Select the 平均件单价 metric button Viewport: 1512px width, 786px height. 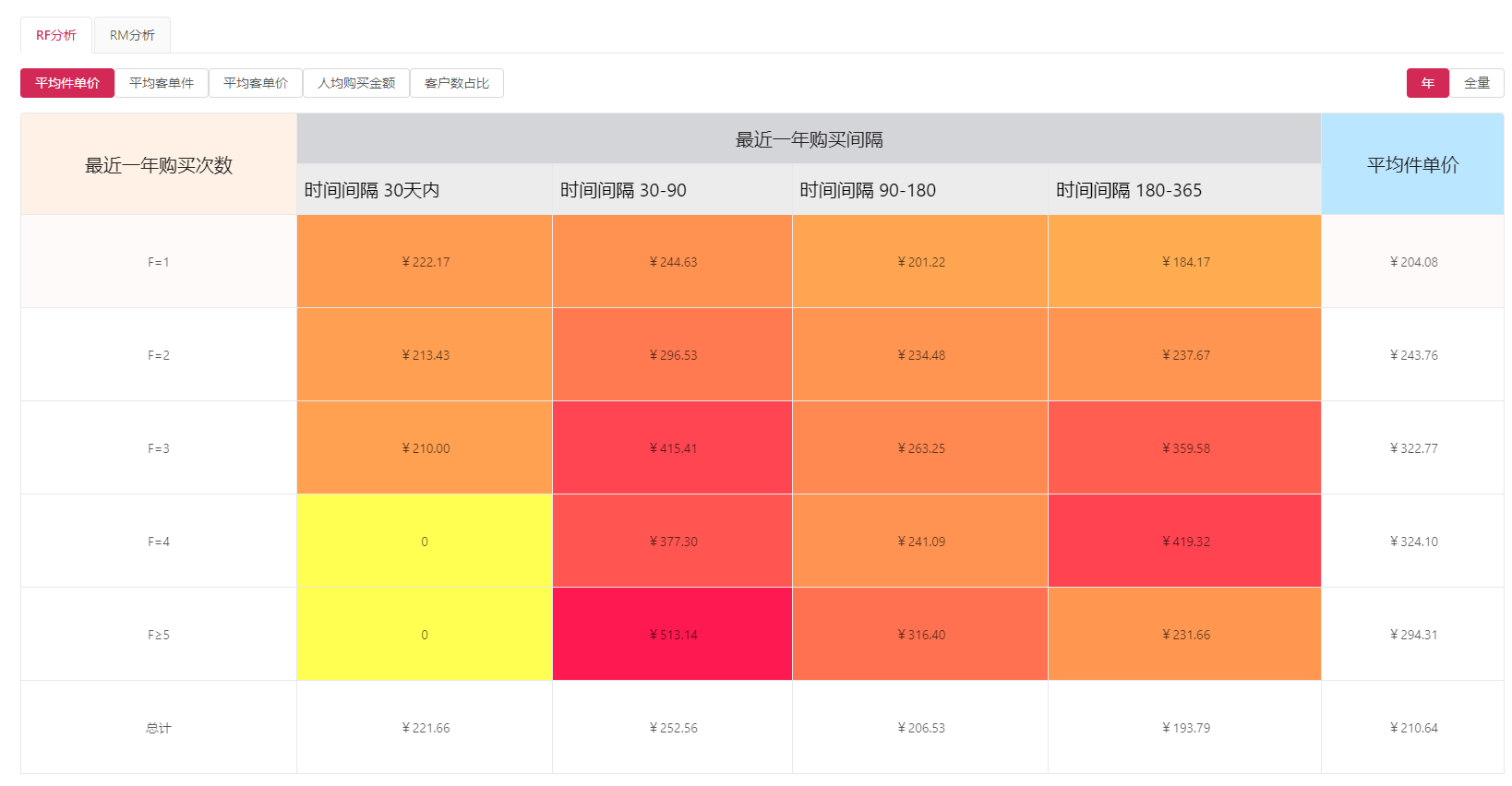(x=67, y=83)
